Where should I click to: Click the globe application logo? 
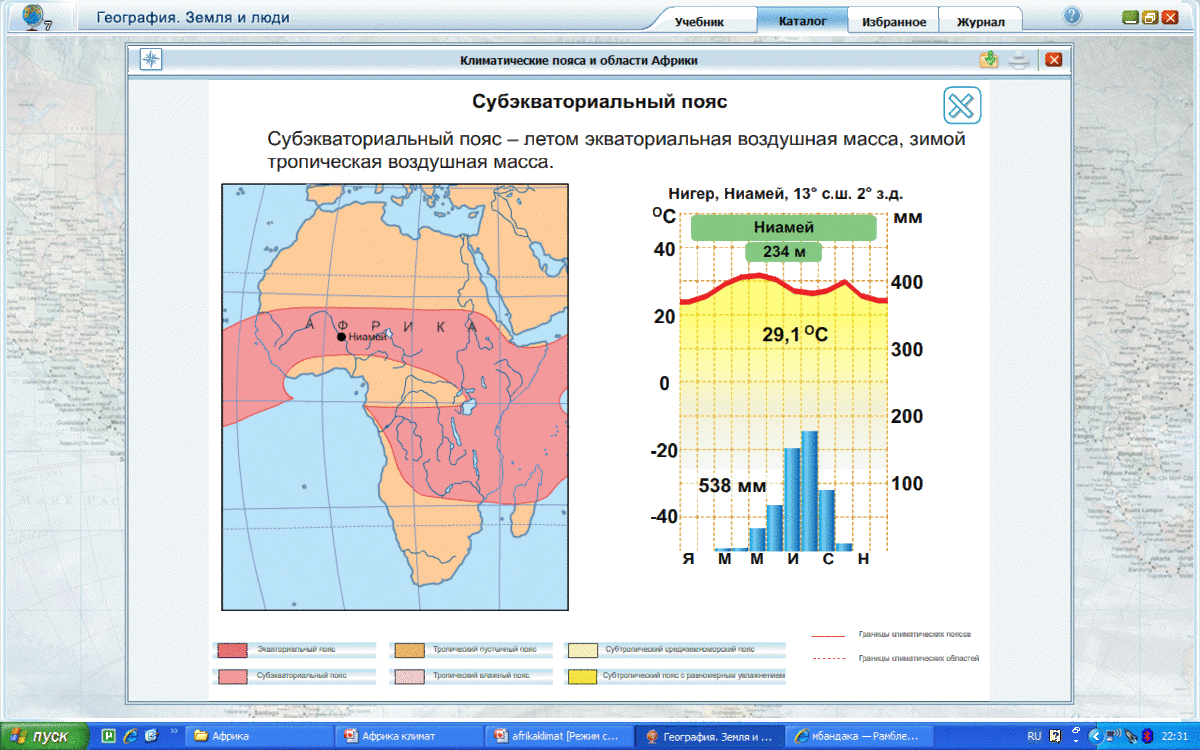pyautogui.click(x=36, y=17)
